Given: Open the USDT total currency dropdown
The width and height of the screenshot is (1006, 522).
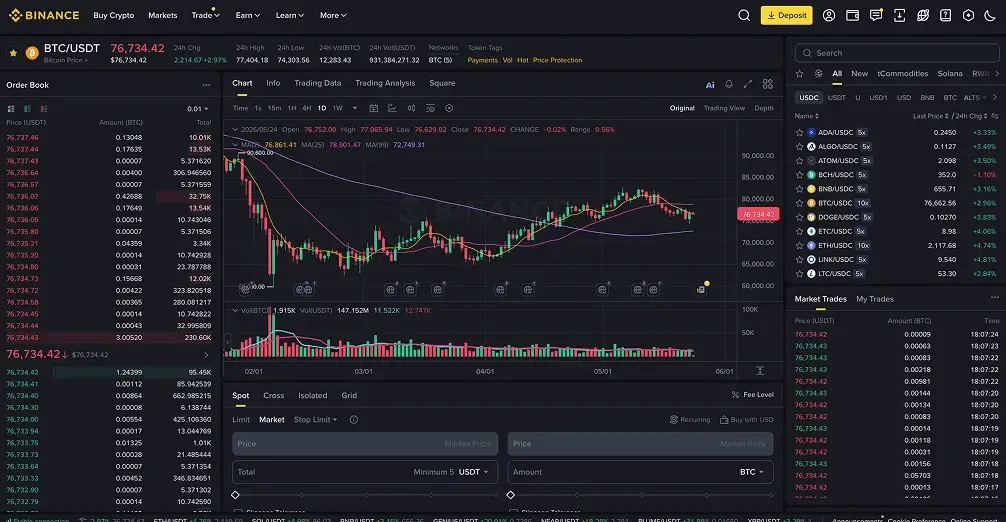Looking at the screenshot, I should [473, 472].
